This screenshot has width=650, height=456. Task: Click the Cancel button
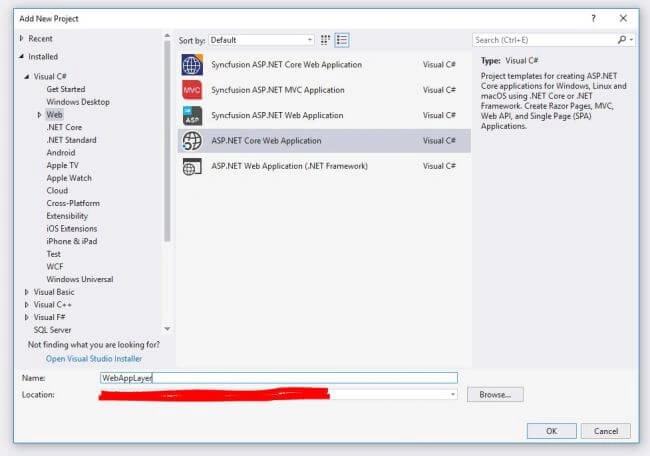pos(606,431)
